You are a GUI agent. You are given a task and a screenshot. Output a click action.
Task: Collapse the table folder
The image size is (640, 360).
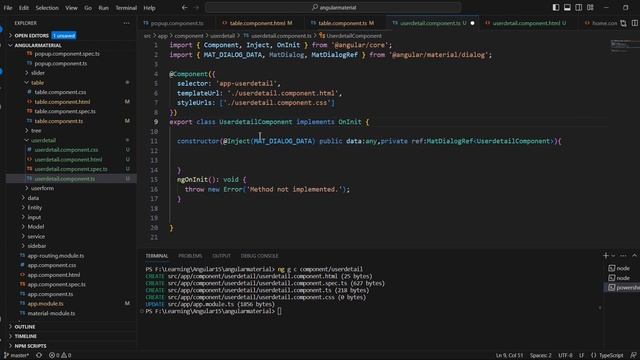tap(37, 82)
